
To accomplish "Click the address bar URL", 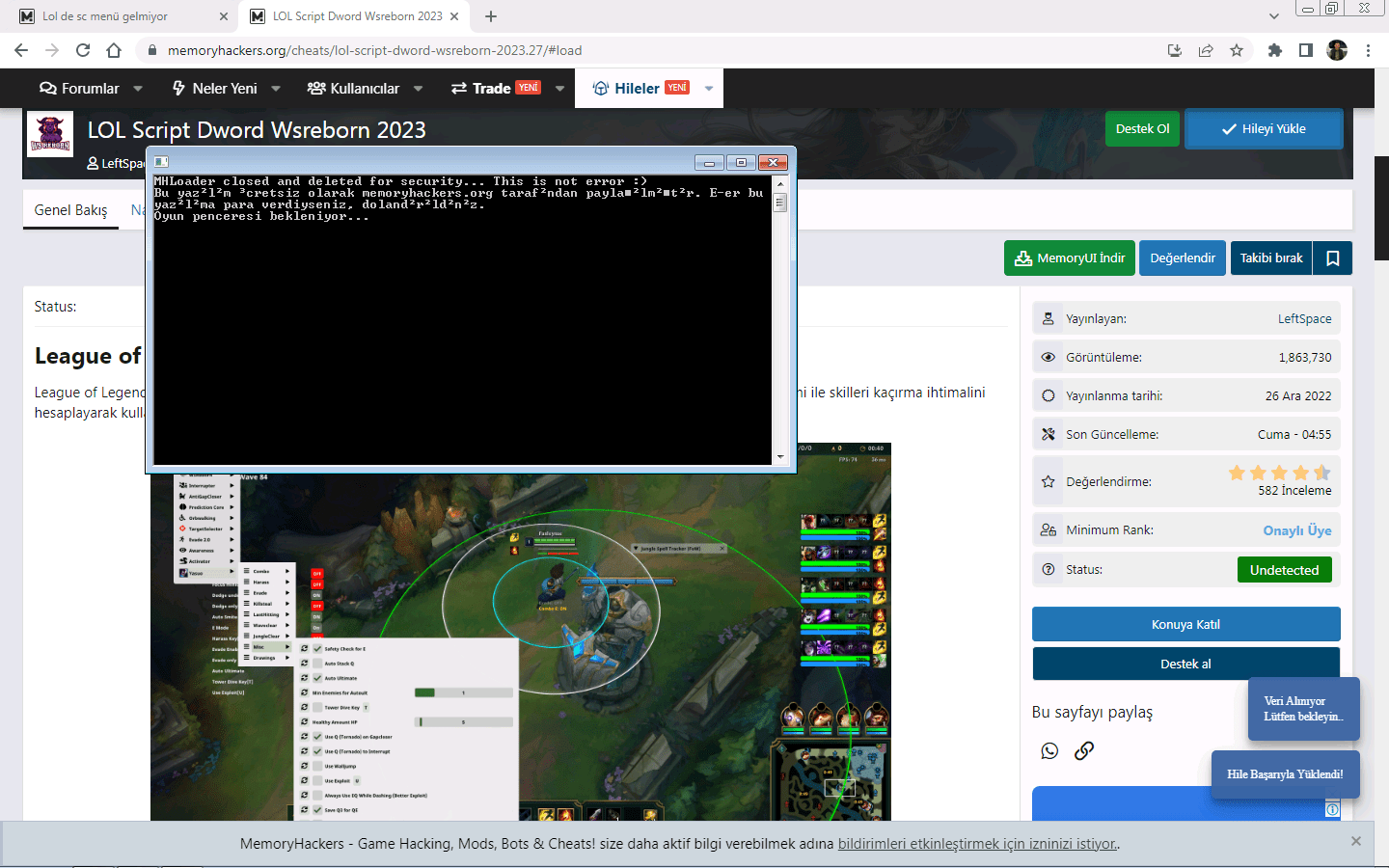I will [x=374, y=50].
